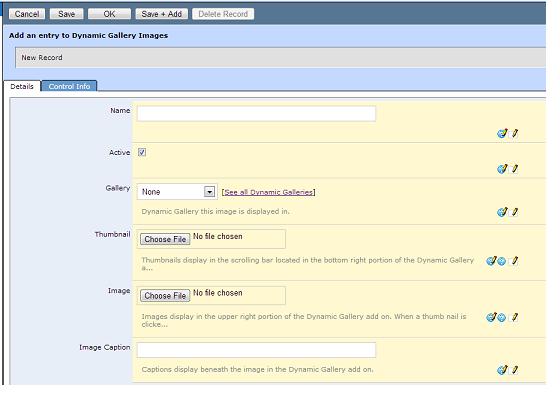The width and height of the screenshot is (560, 398).
Task: Click the globe-pencil icon in Image Caption row
Action: click(x=502, y=370)
